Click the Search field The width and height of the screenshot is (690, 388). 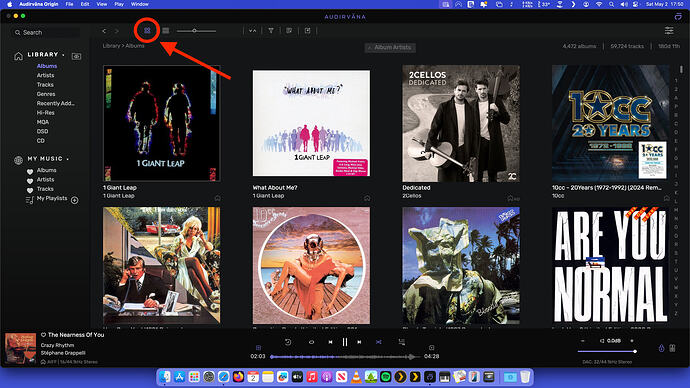click(x=47, y=33)
